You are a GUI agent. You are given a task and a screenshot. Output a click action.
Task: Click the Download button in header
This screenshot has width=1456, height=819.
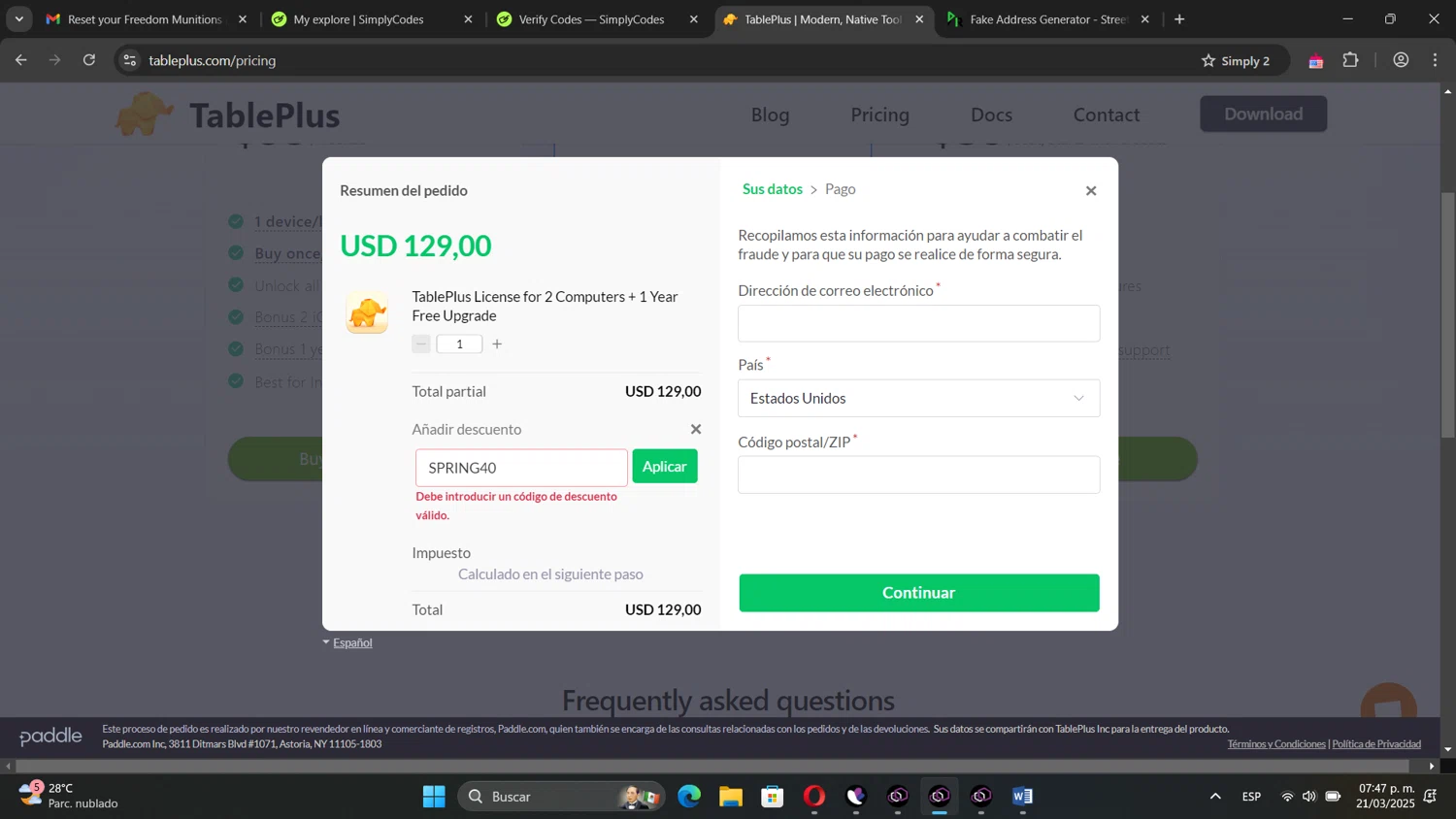(1263, 114)
